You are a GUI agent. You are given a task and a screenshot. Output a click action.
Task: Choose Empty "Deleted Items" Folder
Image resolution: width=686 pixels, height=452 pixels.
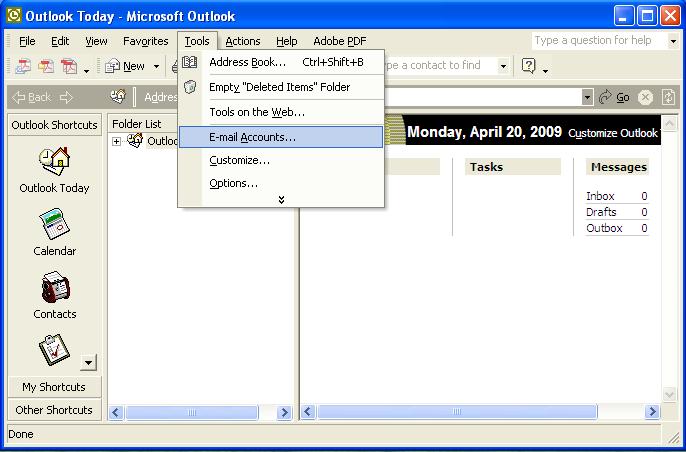pyautogui.click(x=281, y=87)
